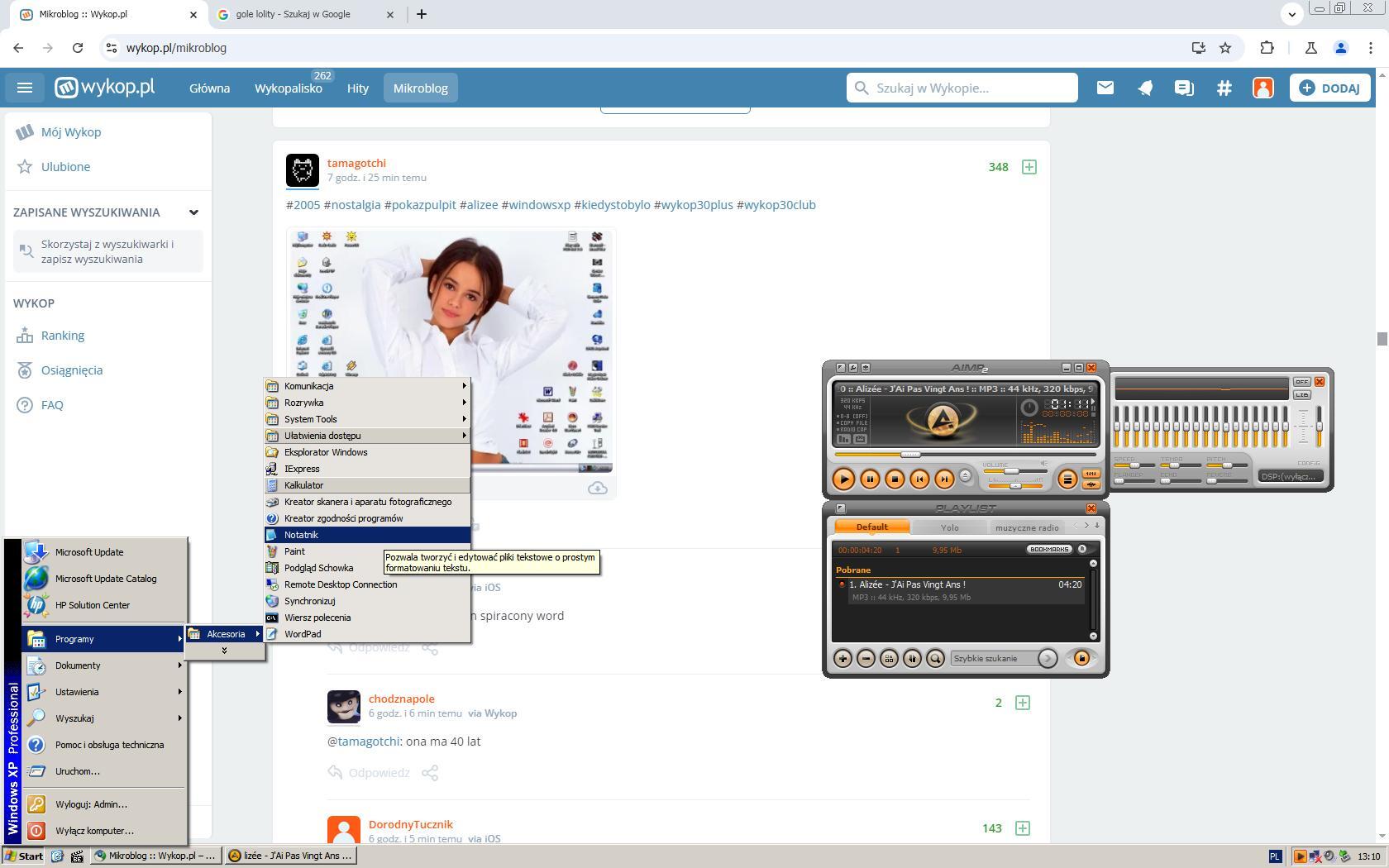Viewport: 1389px width, 868px height.
Task: Open Wykop messages envelope icon
Action: 1105,88
